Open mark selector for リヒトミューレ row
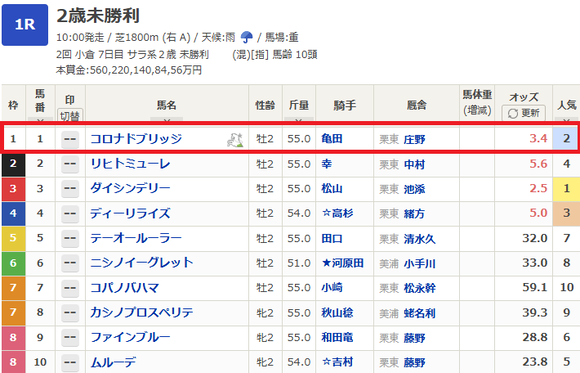Image resolution: width=580 pixels, height=373 pixels. pyautogui.click(x=70, y=164)
